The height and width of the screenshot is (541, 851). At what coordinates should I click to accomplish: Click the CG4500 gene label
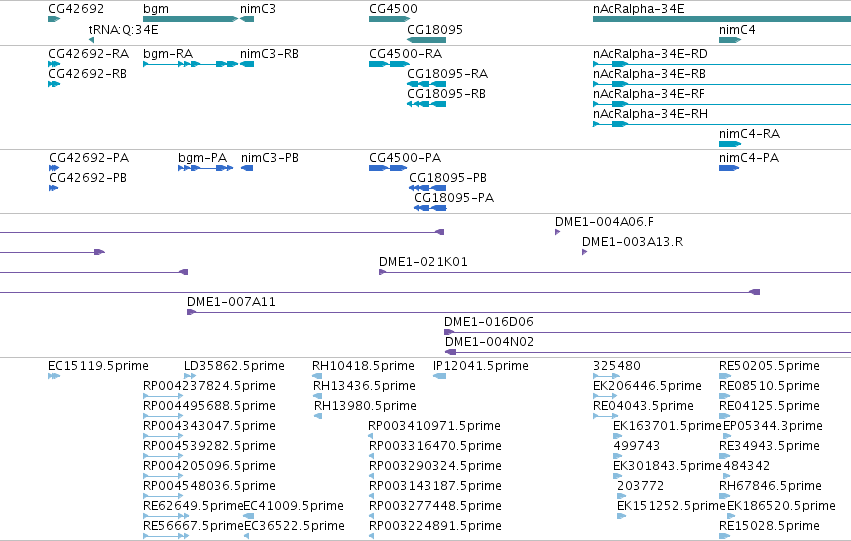(393, 9)
